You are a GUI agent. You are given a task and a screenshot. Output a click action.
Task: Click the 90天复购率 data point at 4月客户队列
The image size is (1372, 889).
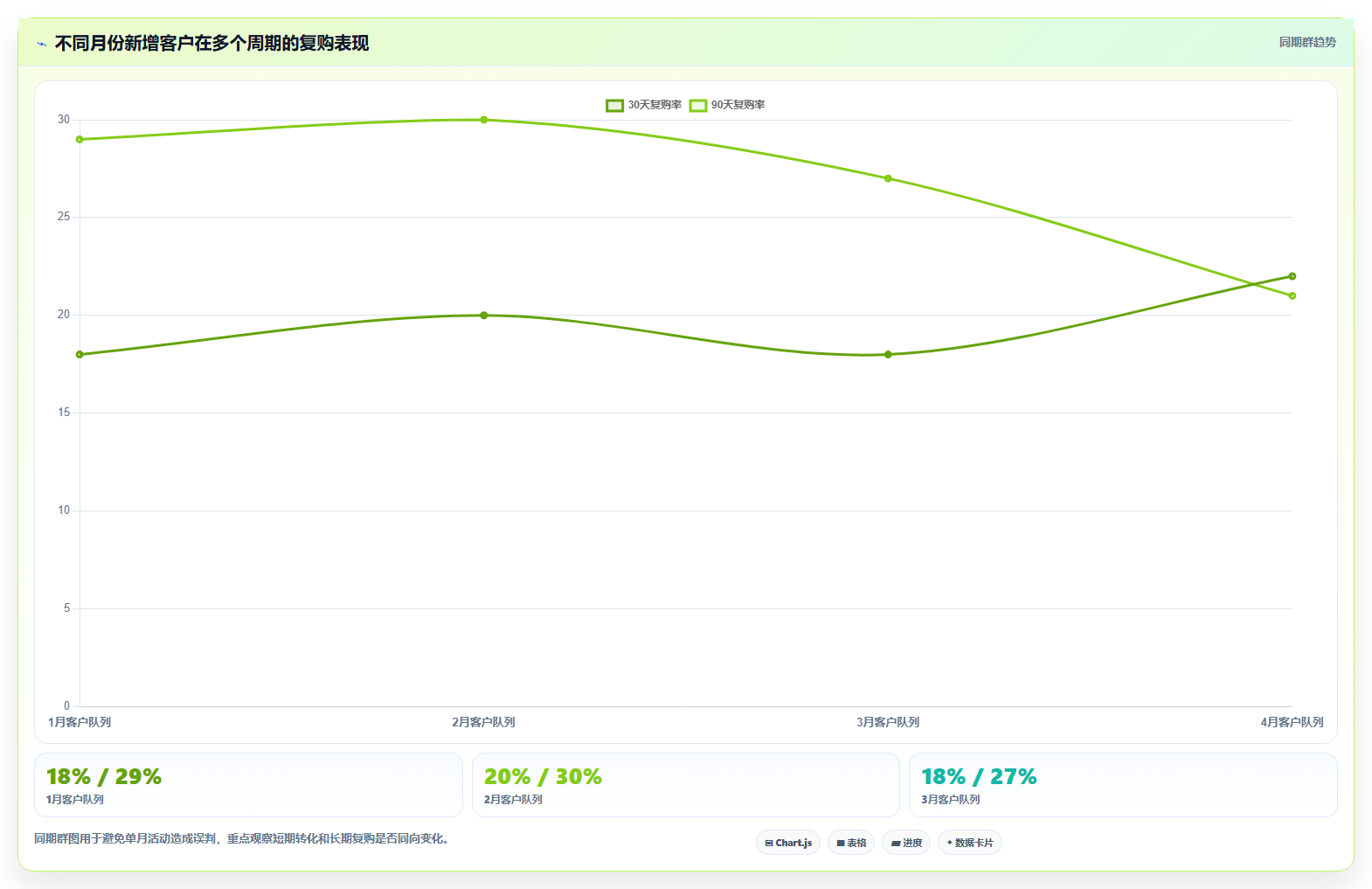point(1292,295)
